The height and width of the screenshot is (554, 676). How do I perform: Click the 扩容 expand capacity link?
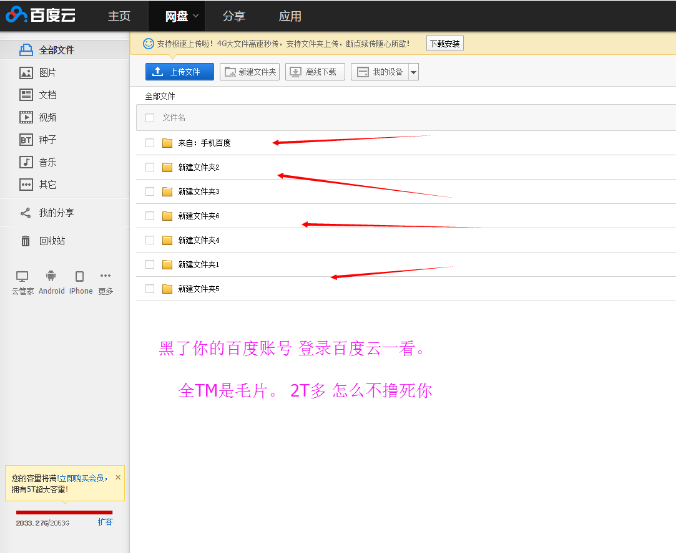(x=105, y=522)
